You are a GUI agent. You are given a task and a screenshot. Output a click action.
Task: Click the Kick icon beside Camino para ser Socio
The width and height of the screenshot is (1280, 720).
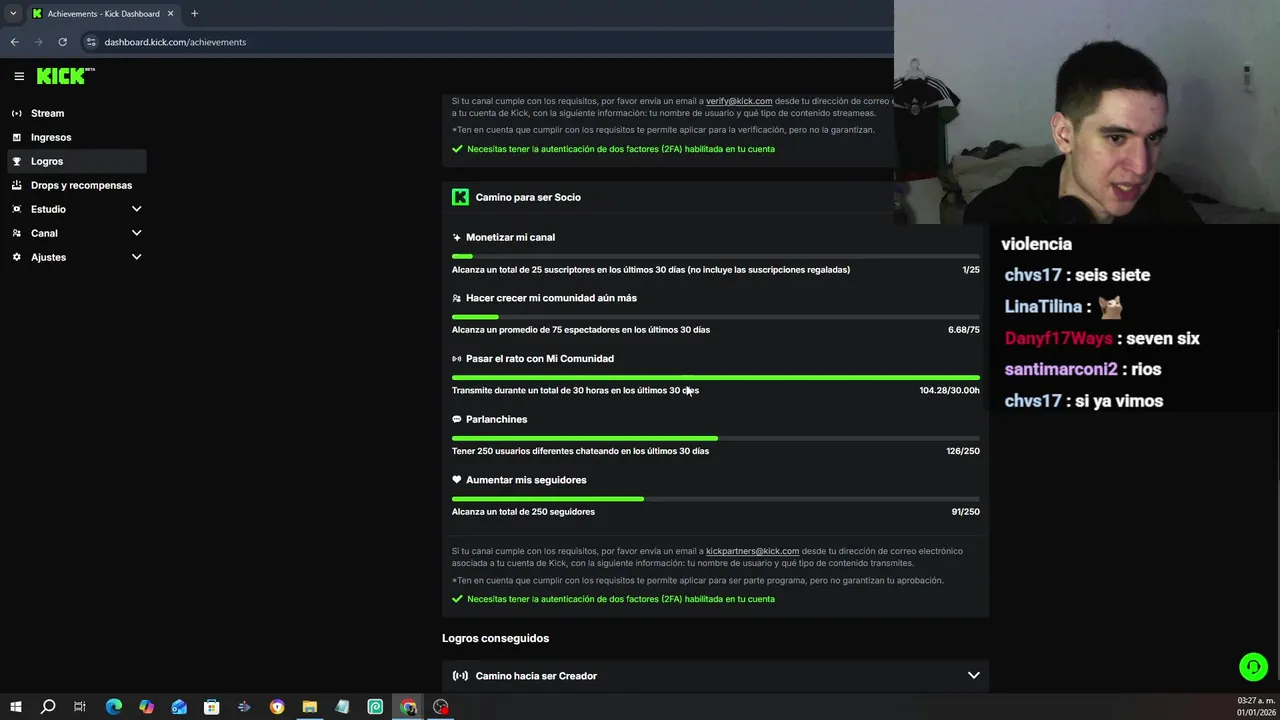point(460,197)
